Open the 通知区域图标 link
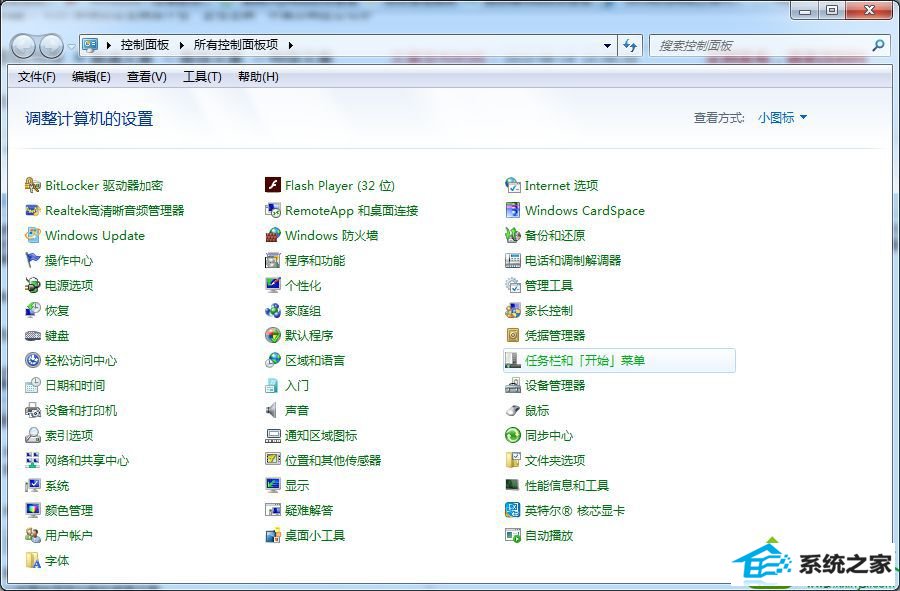This screenshot has width=900, height=591. [321, 436]
